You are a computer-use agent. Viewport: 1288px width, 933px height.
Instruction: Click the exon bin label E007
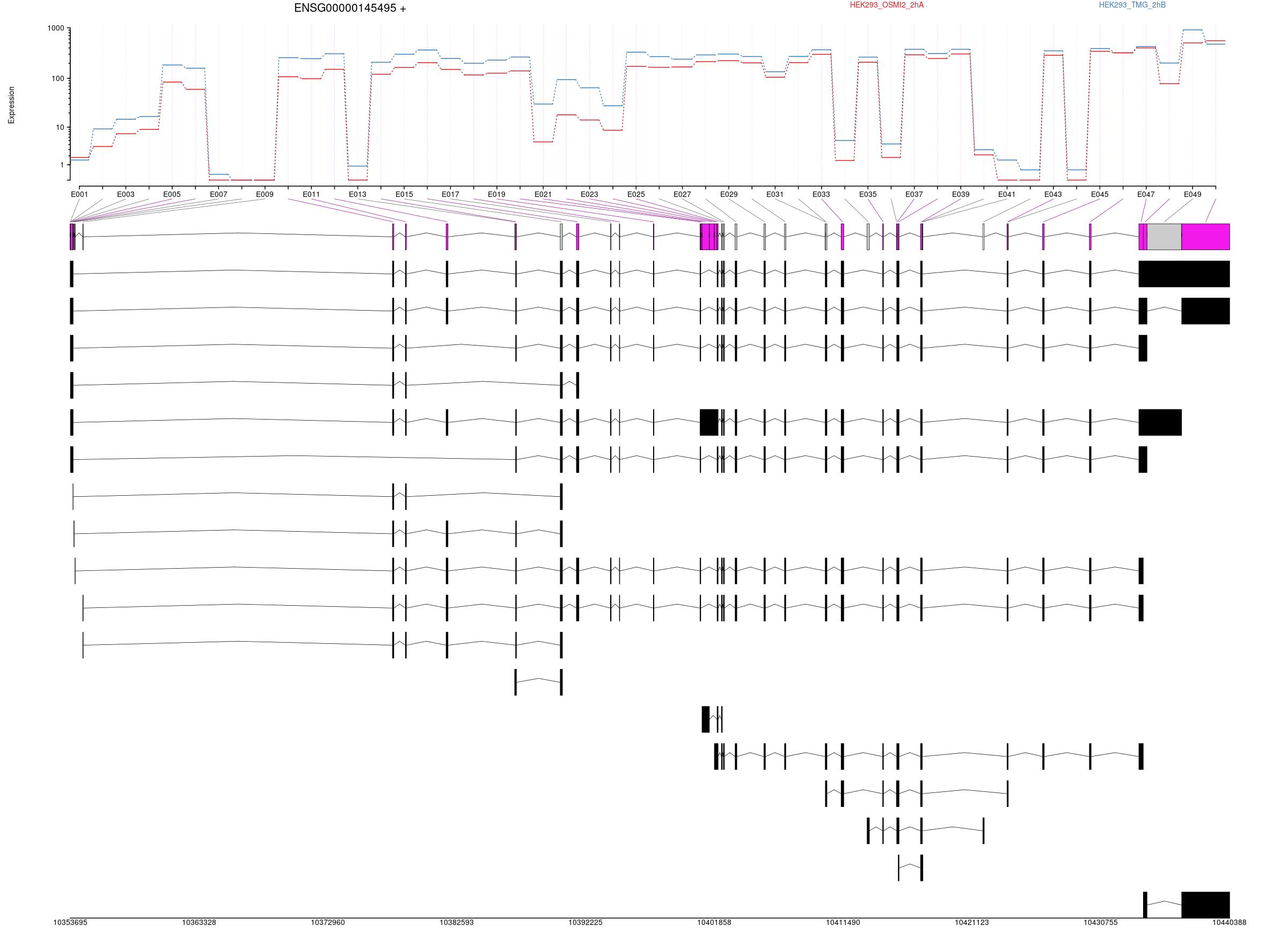(x=218, y=194)
